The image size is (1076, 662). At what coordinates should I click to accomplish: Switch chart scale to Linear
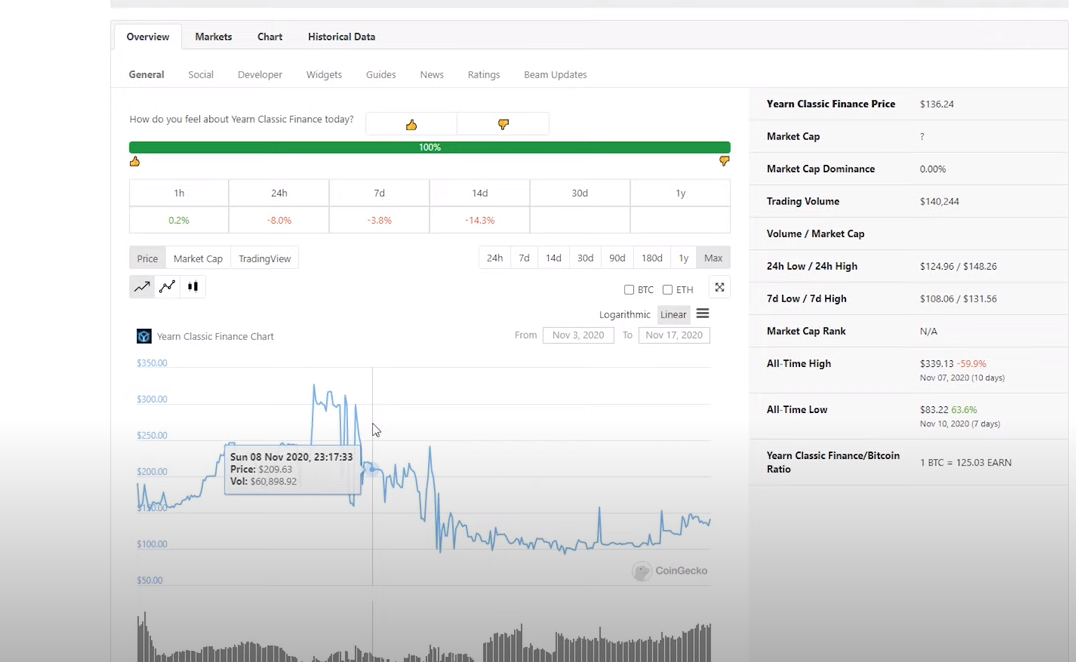(673, 314)
